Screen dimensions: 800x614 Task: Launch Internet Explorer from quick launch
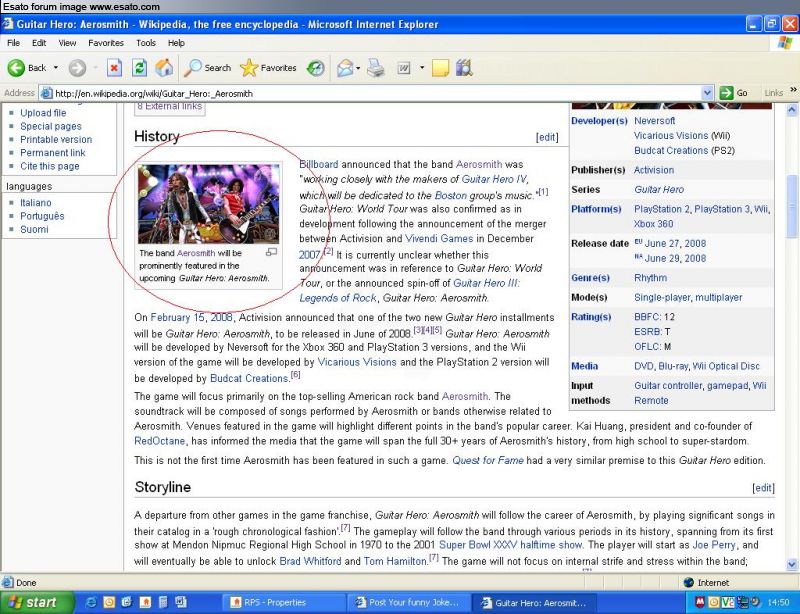coord(91,602)
